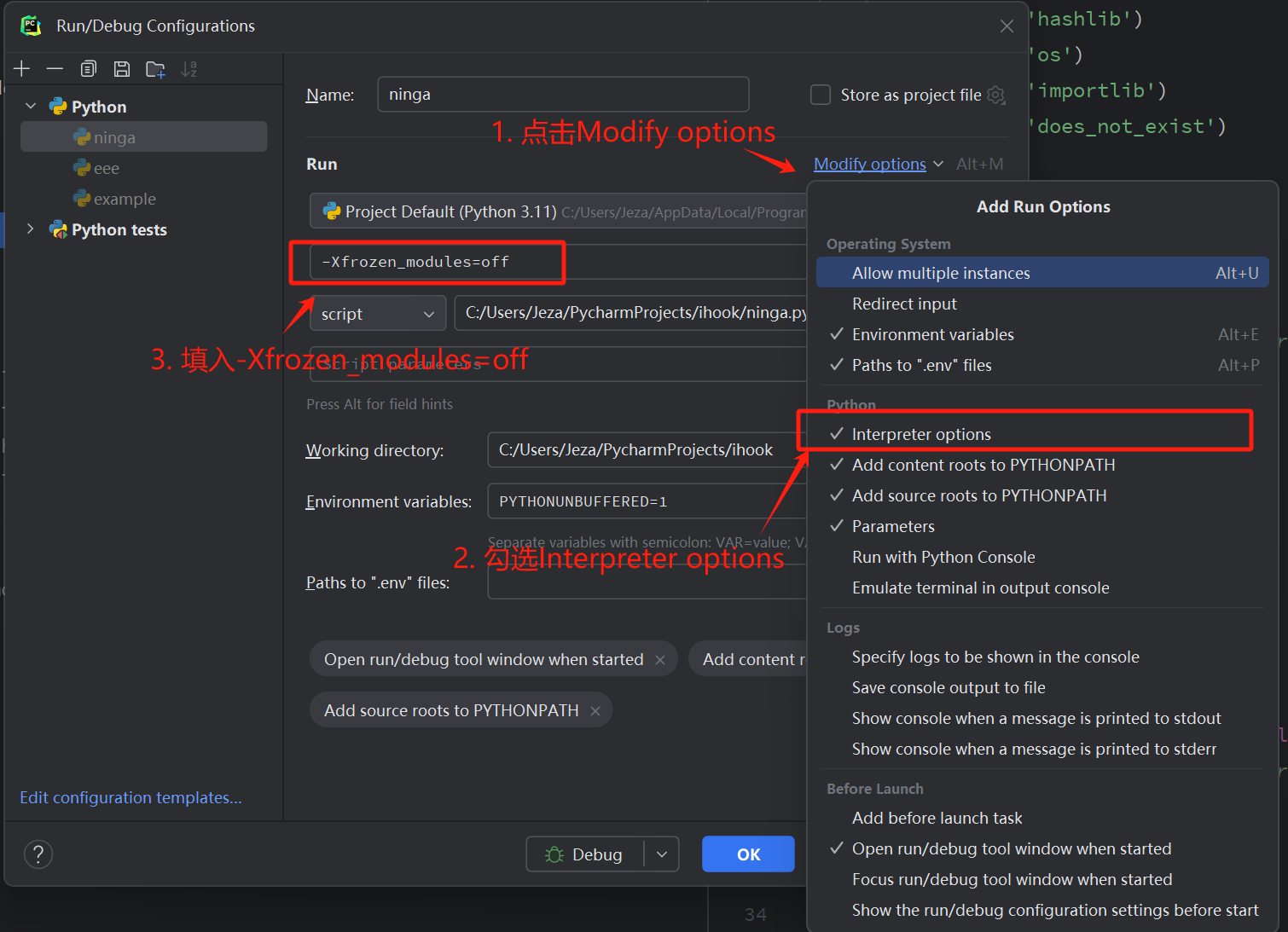Click the Copy Configuration icon
The height and width of the screenshot is (932, 1288).
click(89, 69)
